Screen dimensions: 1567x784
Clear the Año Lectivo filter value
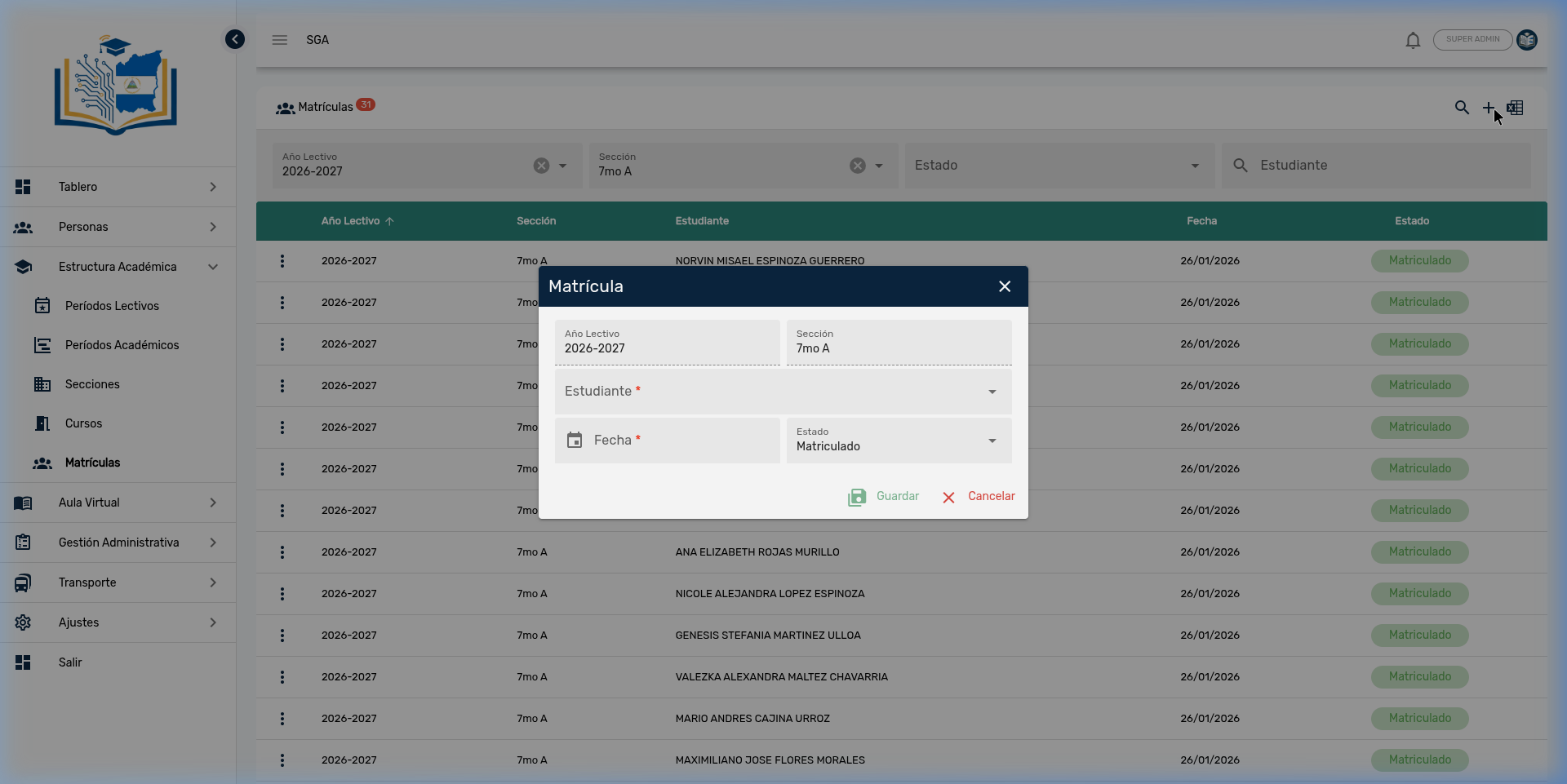click(x=541, y=166)
